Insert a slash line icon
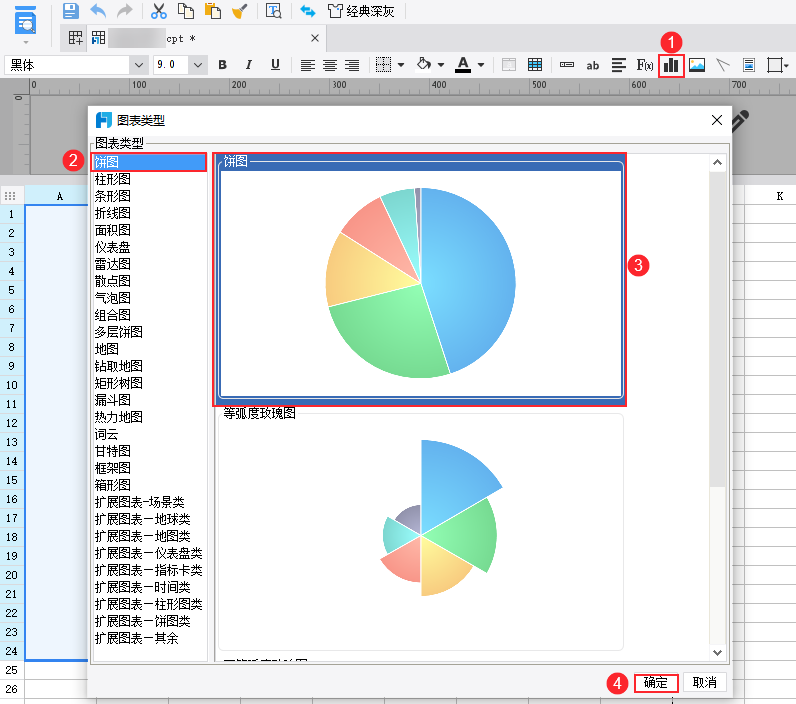Image resolution: width=796 pixels, height=704 pixels. pyautogui.click(x=723, y=65)
